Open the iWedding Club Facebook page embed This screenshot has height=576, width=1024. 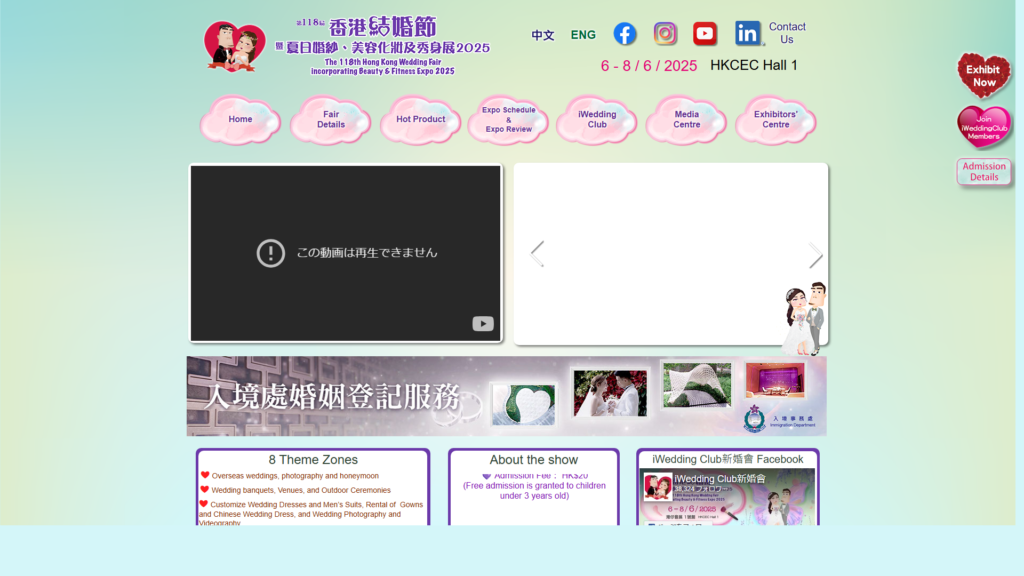coord(728,497)
